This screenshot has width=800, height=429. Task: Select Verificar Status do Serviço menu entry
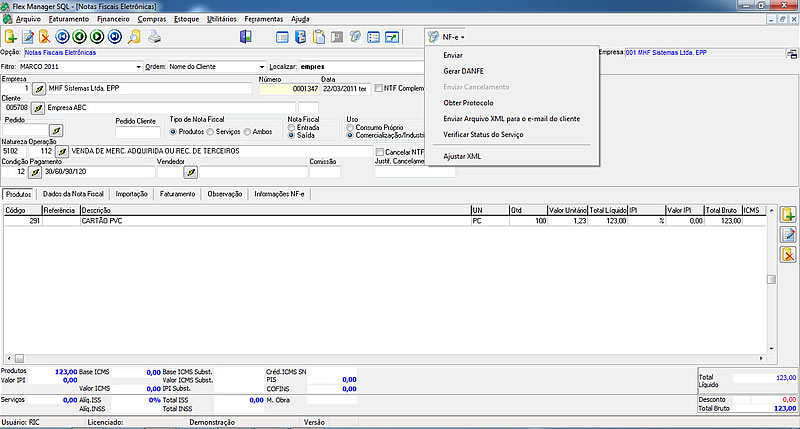pyautogui.click(x=484, y=134)
